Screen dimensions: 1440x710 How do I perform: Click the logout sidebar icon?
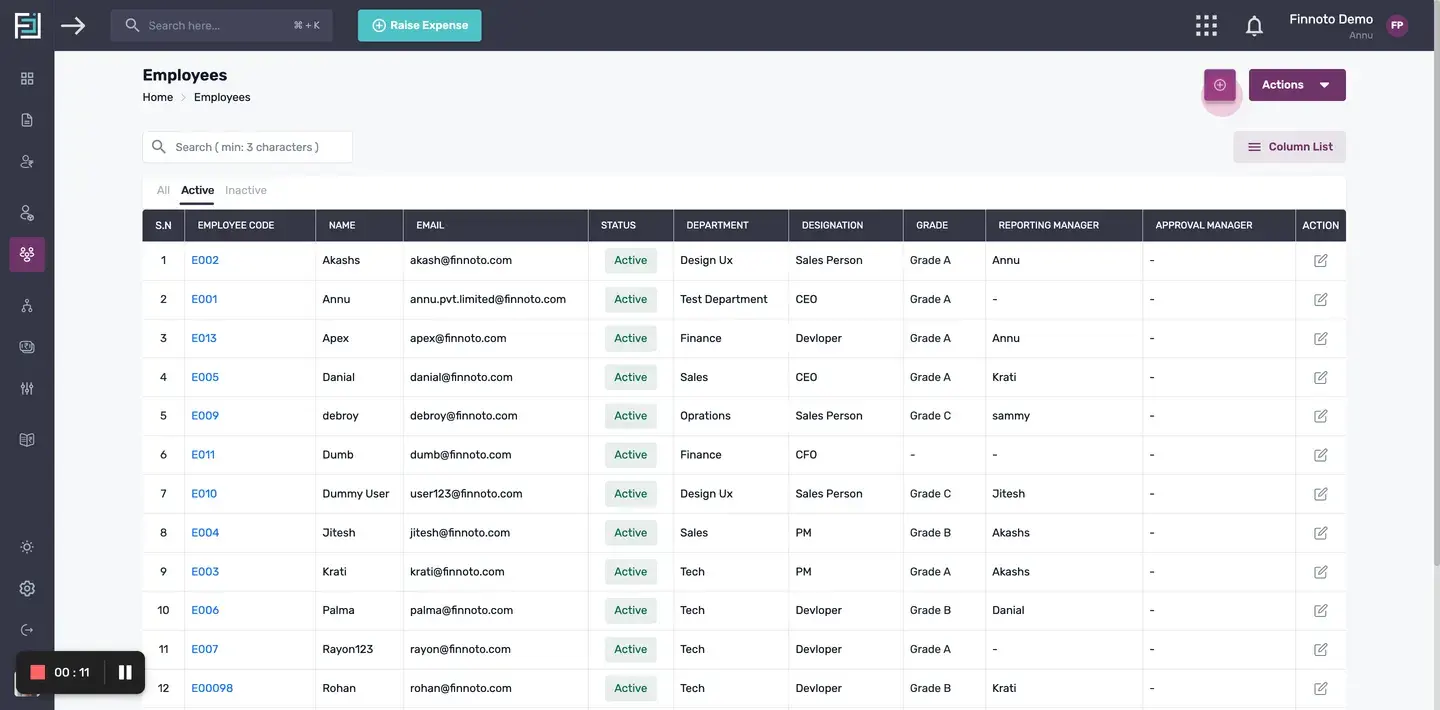[27, 630]
